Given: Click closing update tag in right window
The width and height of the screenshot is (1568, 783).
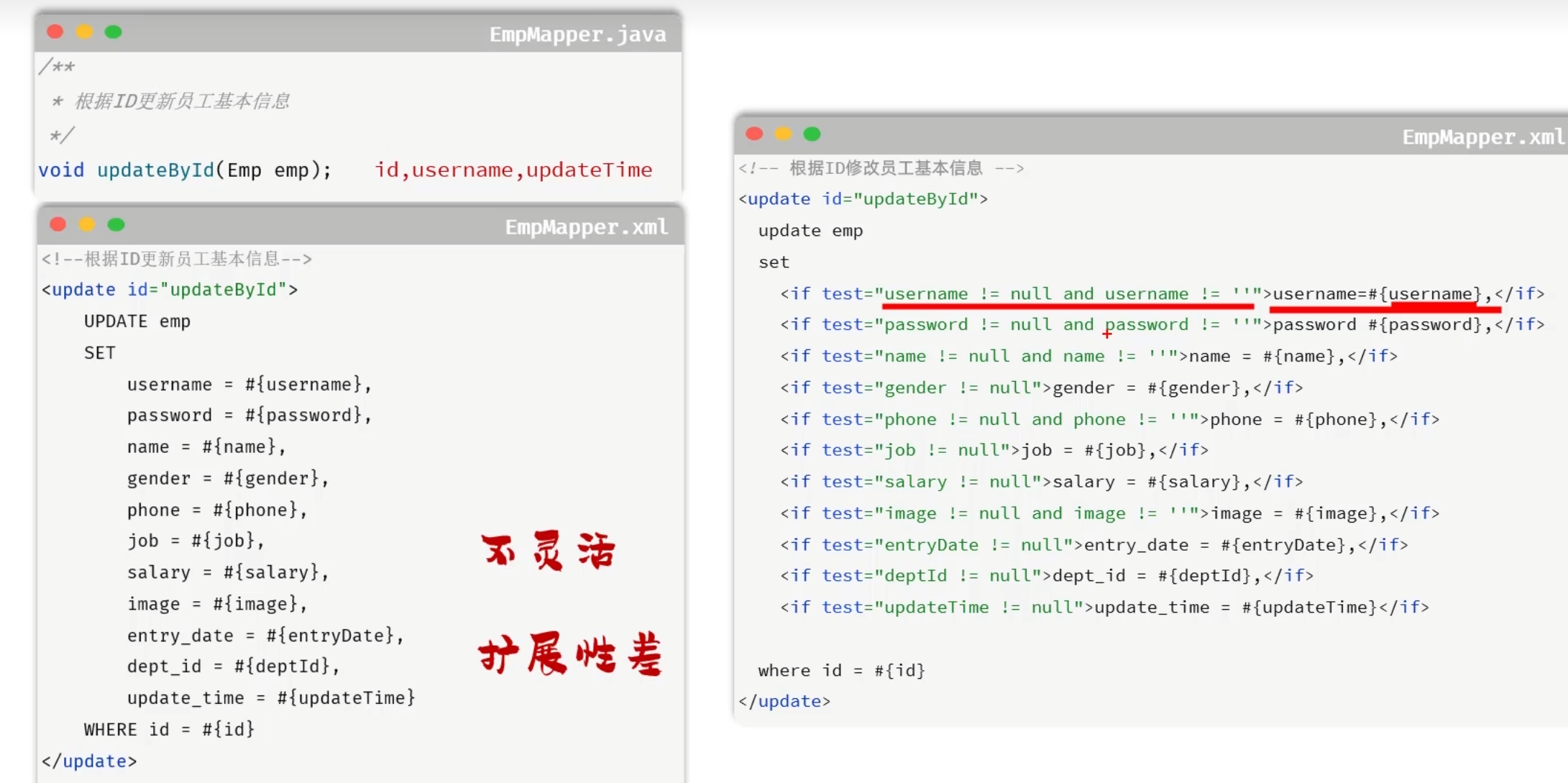Looking at the screenshot, I should [x=784, y=702].
